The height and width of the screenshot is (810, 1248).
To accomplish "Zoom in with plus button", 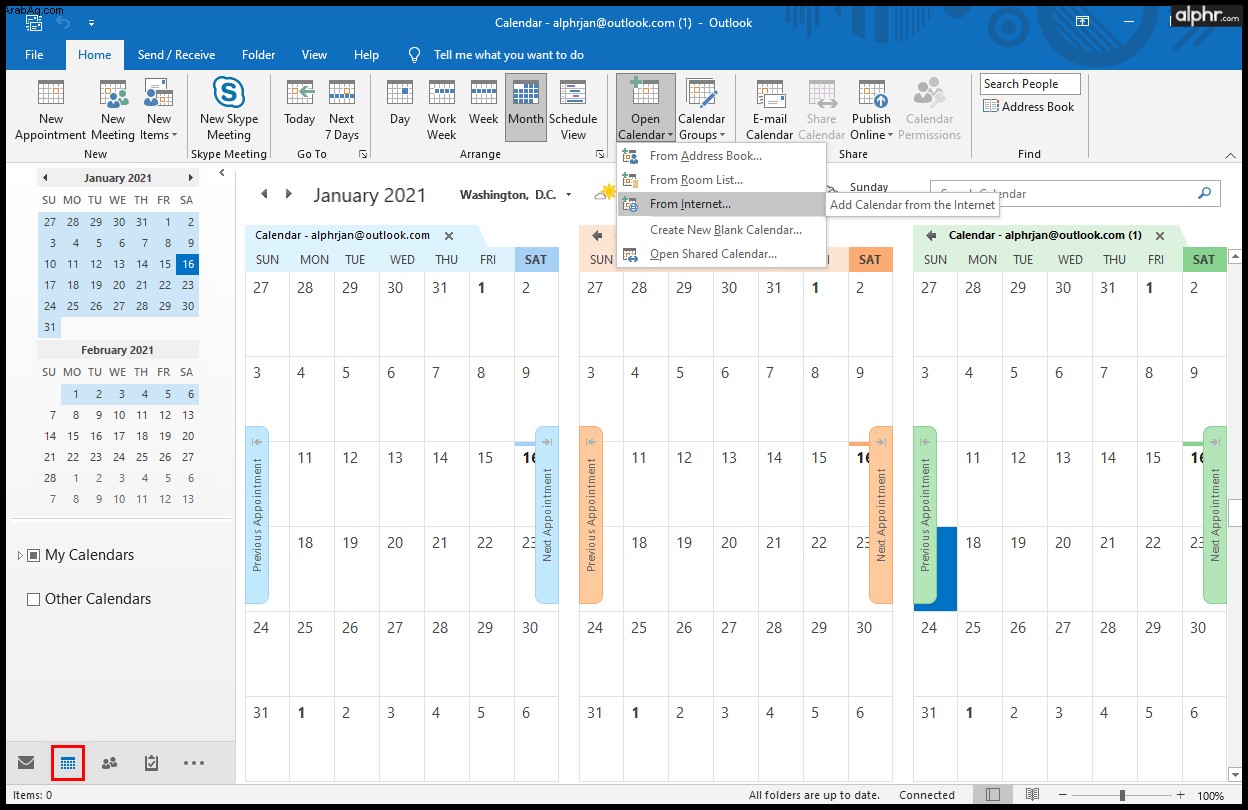I will [x=1181, y=795].
